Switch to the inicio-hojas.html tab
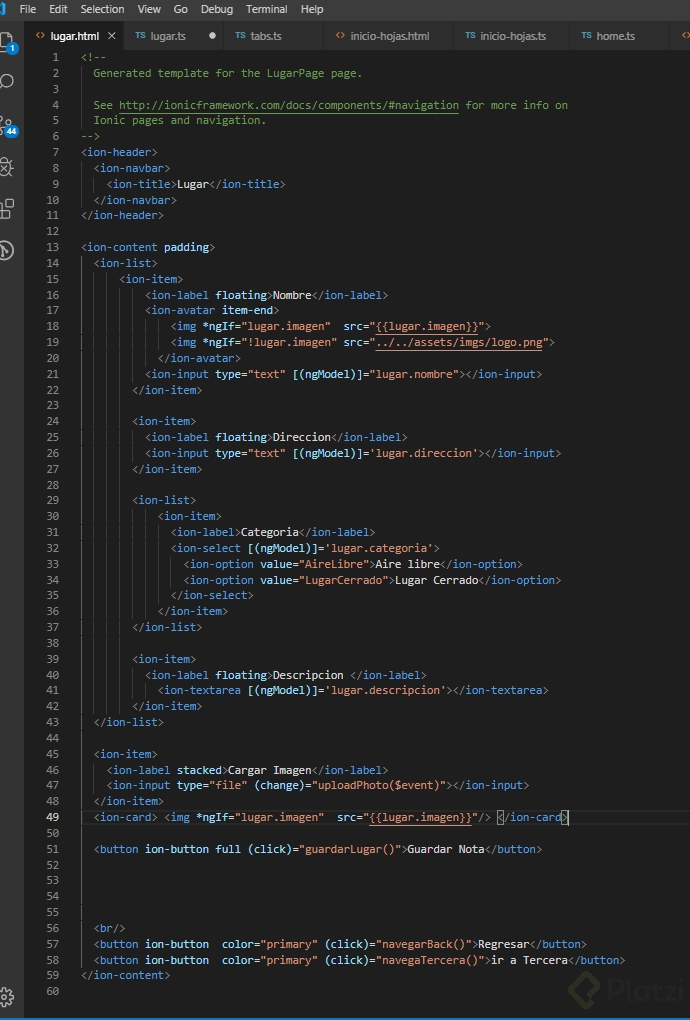Image resolution: width=690 pixels, height=1020 pixels. coord(389,36)
